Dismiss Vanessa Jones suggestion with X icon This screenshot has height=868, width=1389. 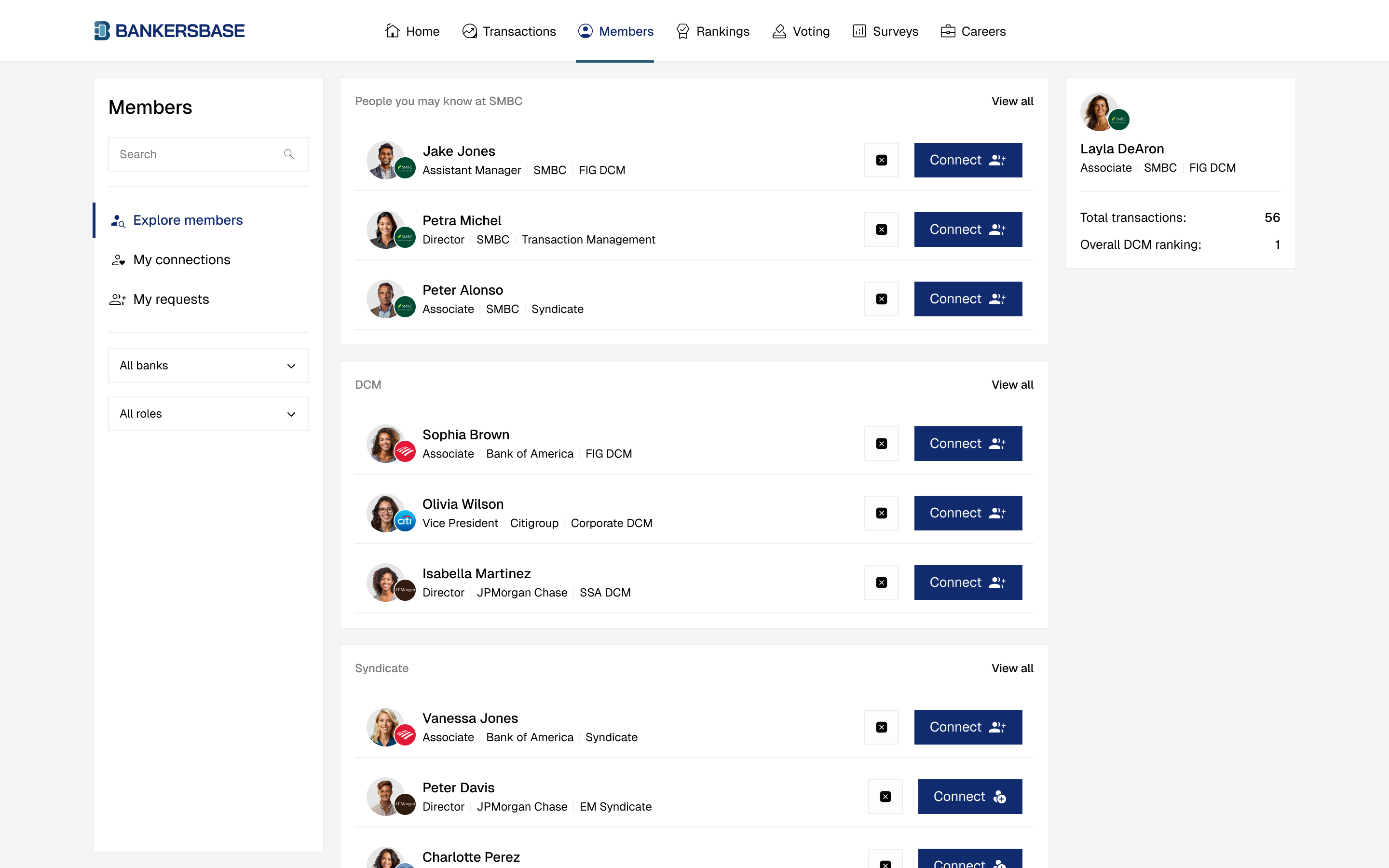tap(882, 727)
